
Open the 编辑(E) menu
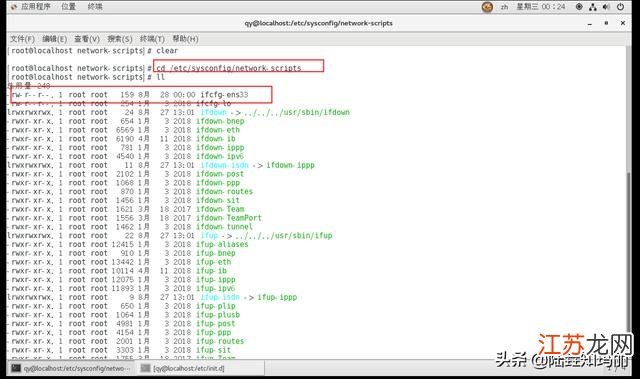[x=54, y=39]
